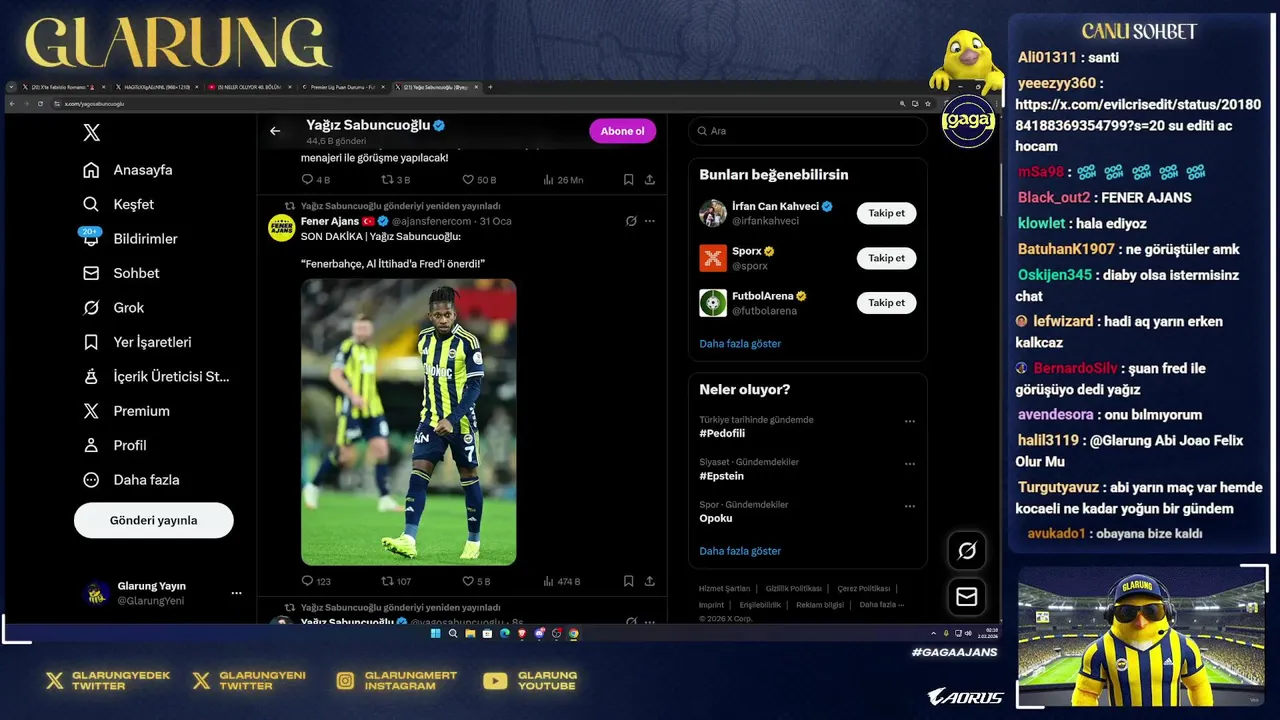Open Sporx profile avatar

pos(713,258)
